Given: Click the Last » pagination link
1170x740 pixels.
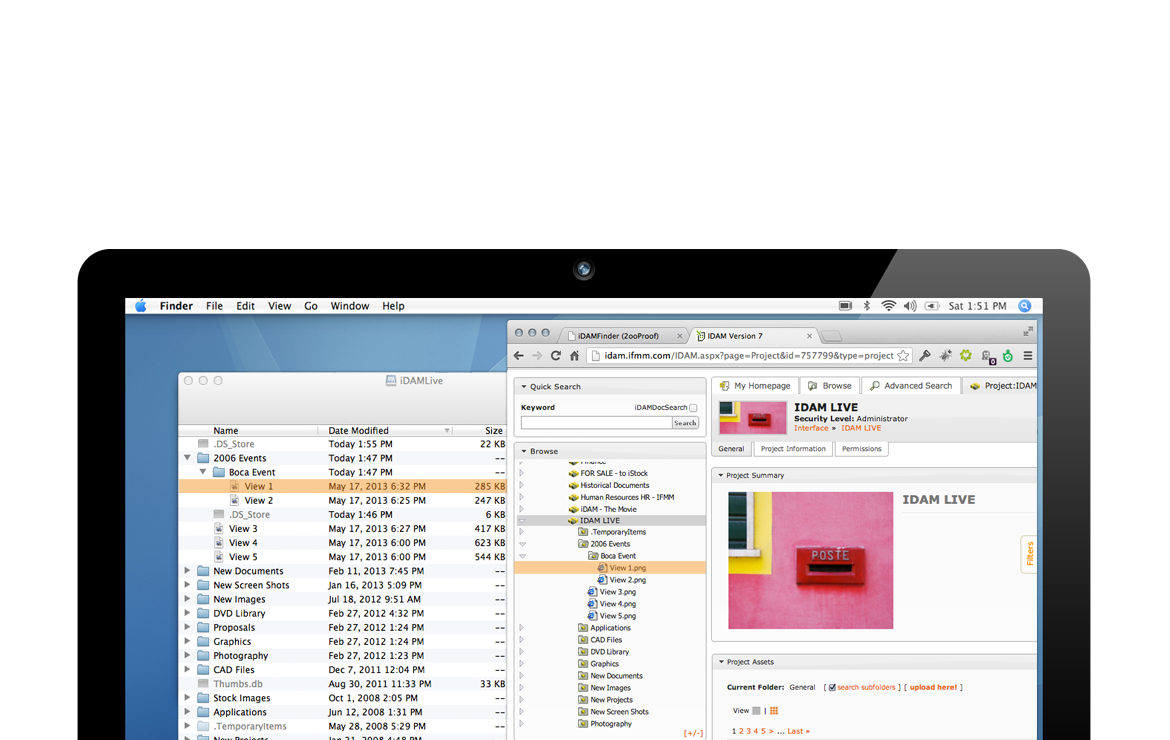Looking at the screenshot, I should (798, 732).
